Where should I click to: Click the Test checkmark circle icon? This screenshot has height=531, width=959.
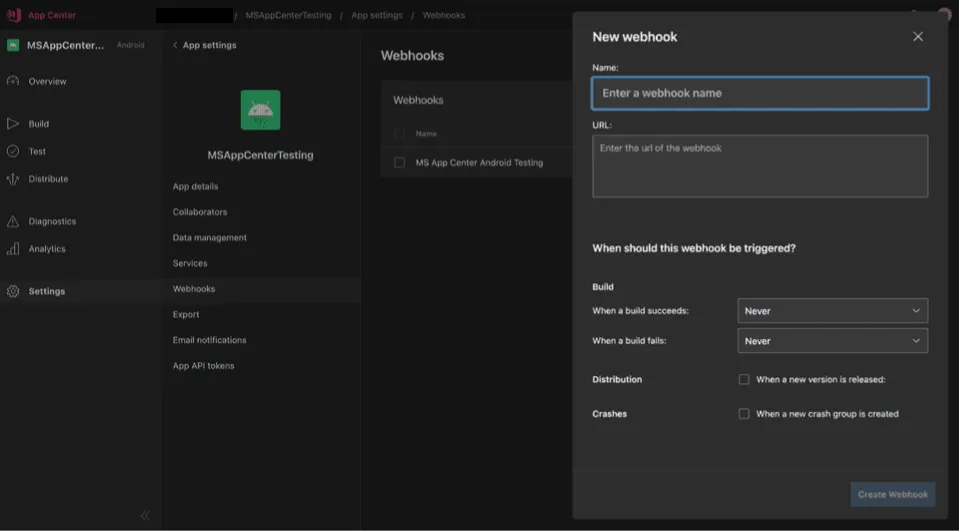pyautogui.click(x=13, y=151)
